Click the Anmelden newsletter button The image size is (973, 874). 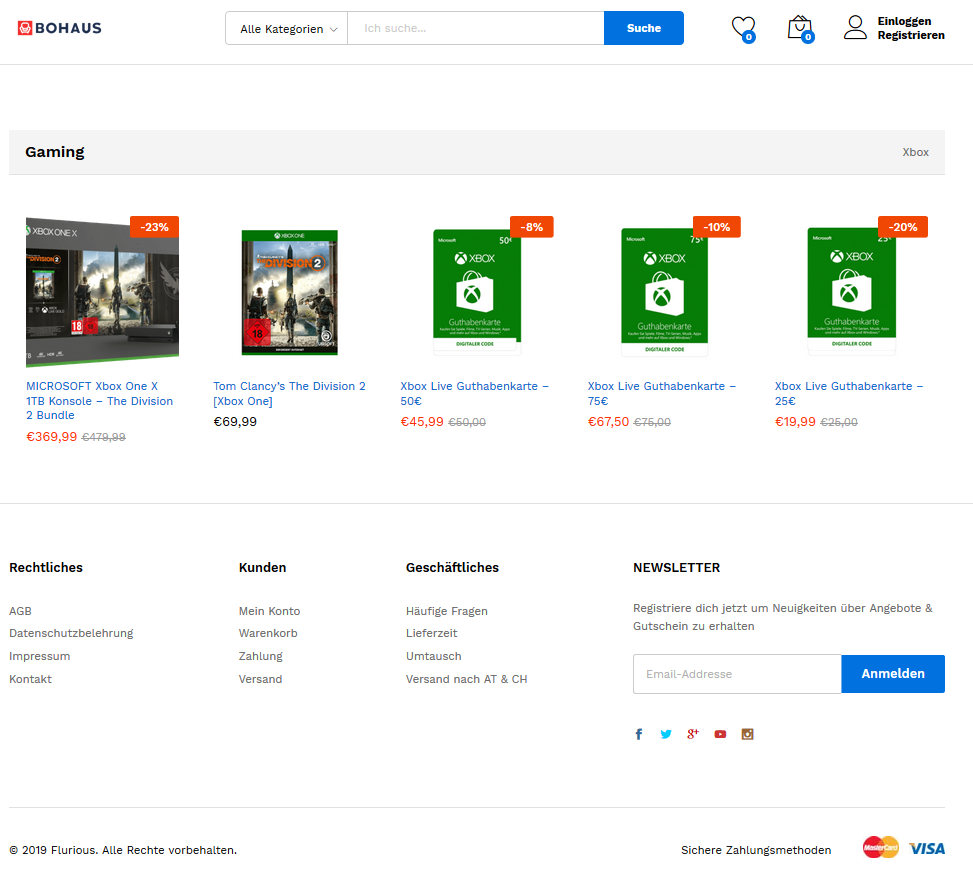(x=893, y=674)
